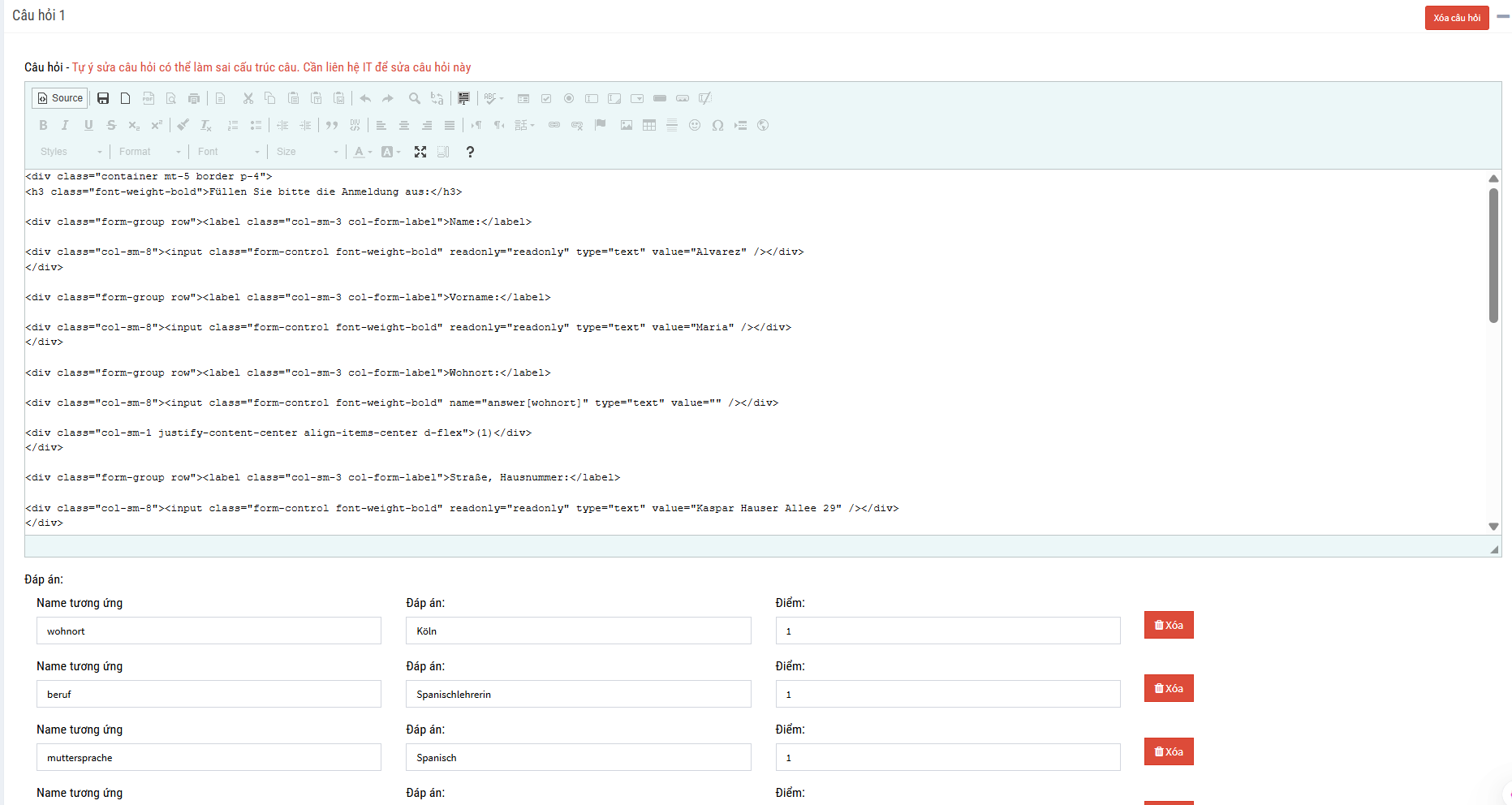Remove the muttersprache row using Xóa
The image size is (1512, 805).
click(1168, 751)
